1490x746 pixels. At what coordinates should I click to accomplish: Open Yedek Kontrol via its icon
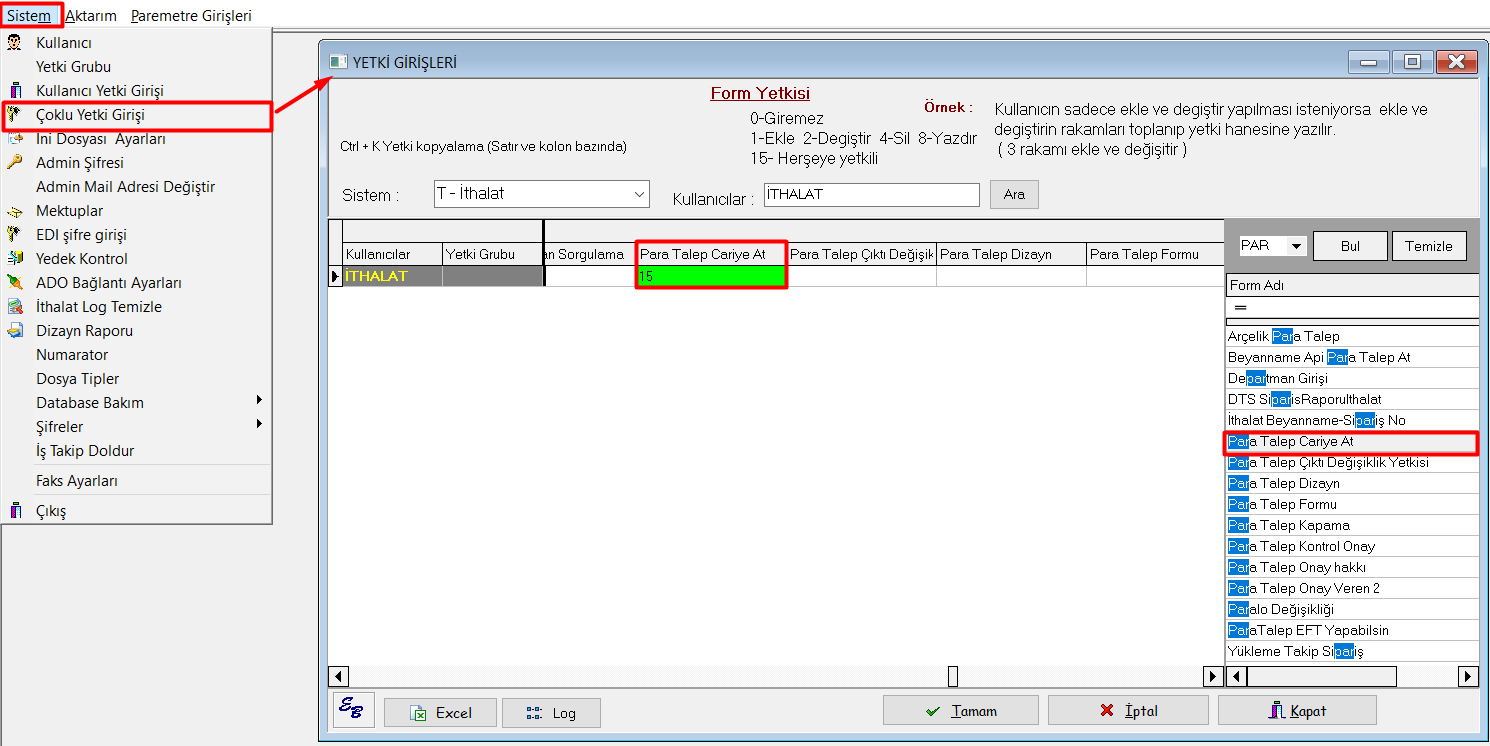click(x=14, y=259)
